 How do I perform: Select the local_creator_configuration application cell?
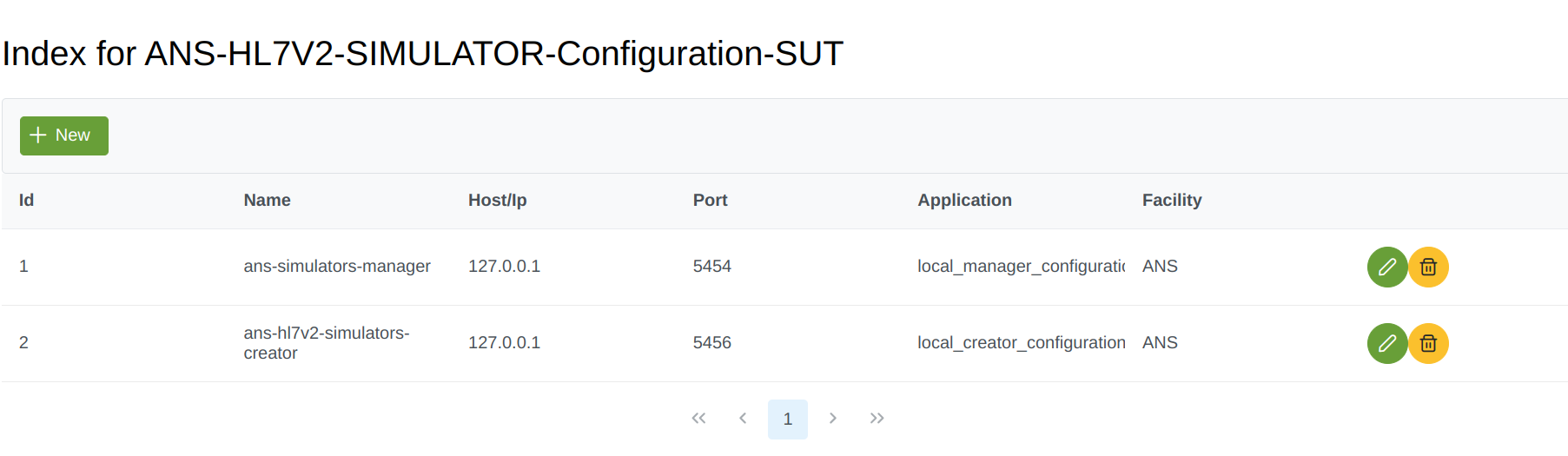click(x=1021, y=343)
